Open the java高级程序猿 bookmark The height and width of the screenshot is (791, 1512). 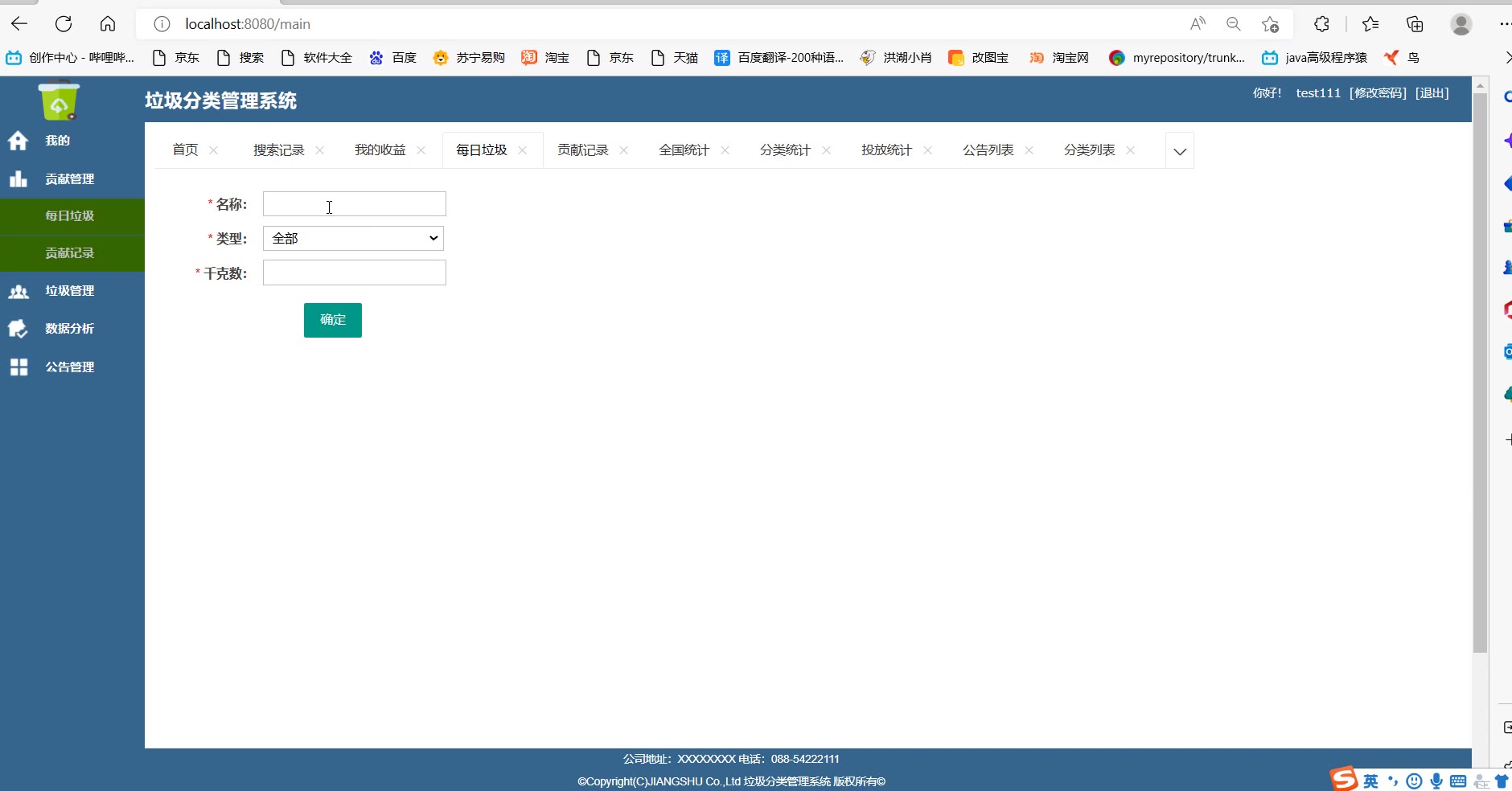1315,58
